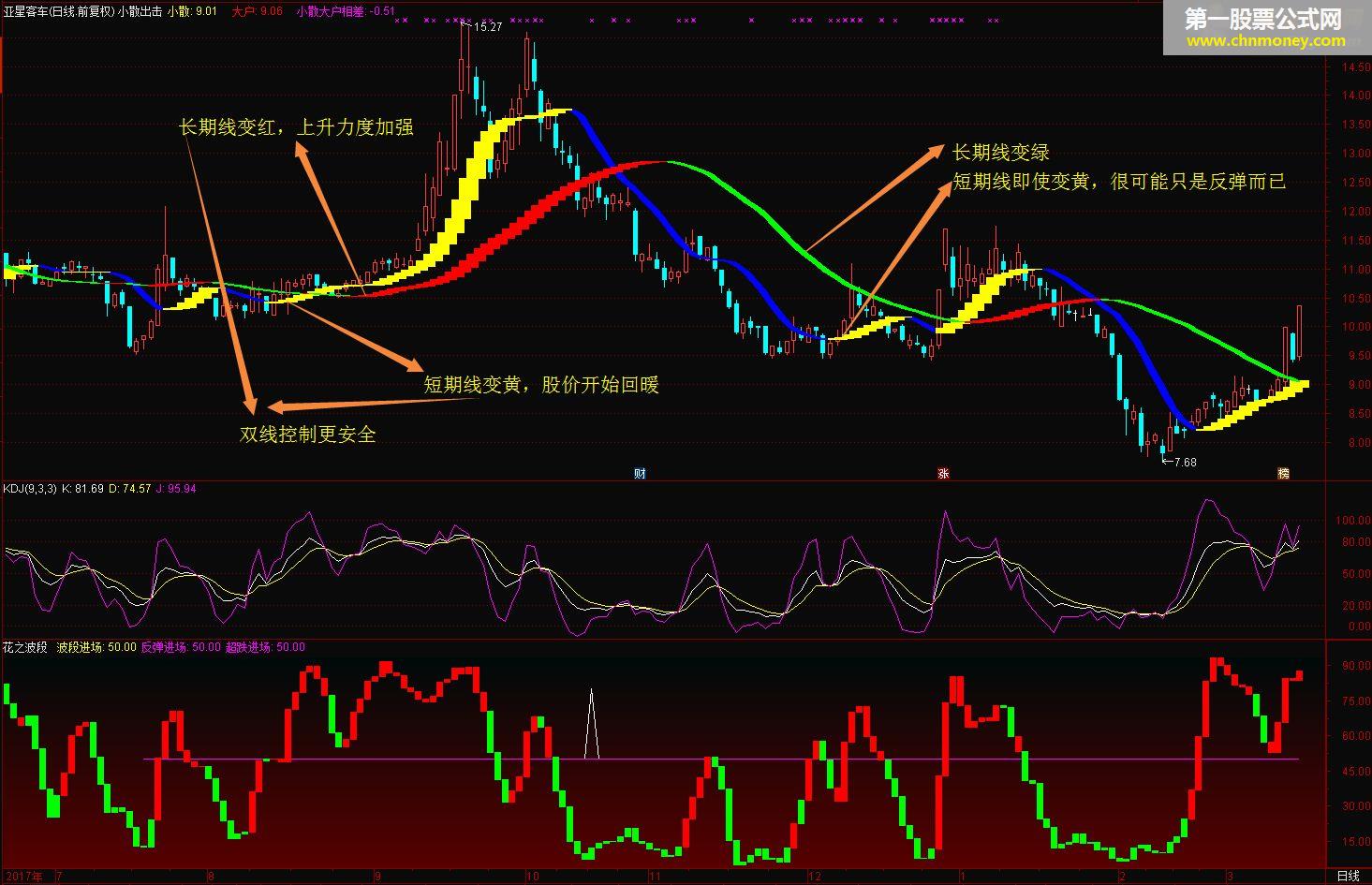Click month 9 on the time axis
Viewport: 1372px width, 885px height.
(377, 877)
